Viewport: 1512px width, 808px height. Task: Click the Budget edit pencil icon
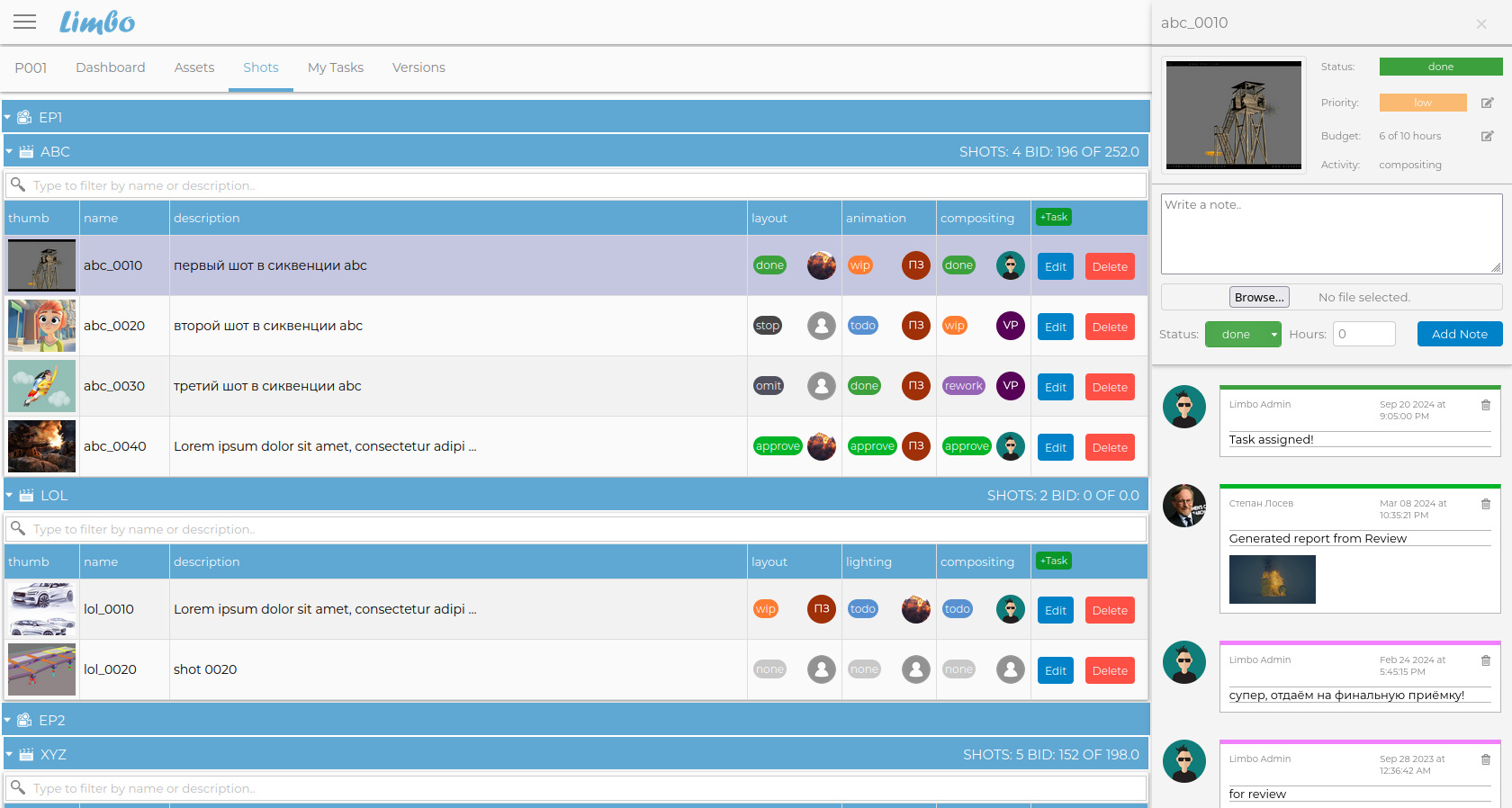(x=1487, y=137)
